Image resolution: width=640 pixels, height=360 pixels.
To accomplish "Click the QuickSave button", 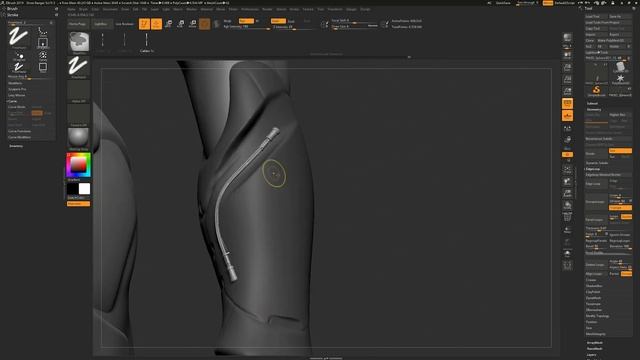I will 503,3.
